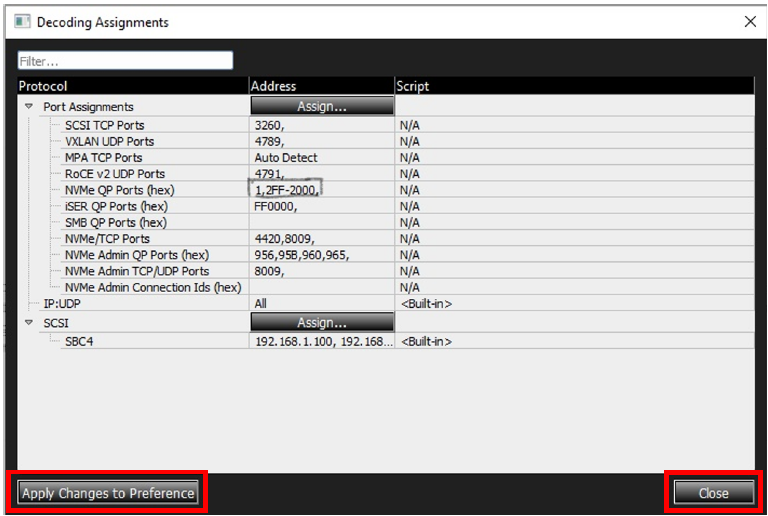Screen dimensions: 768x516
Task: Click Assign button in SCSI row
Action: point(322,322)
